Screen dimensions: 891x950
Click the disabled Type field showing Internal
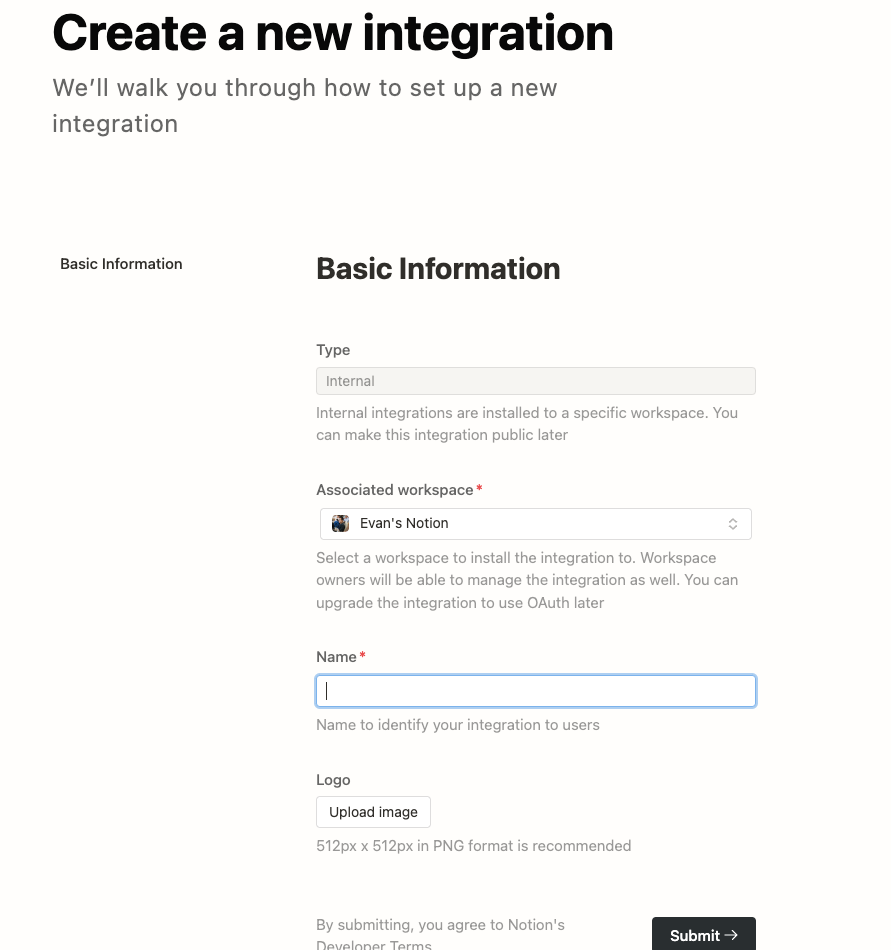tap(536, 381)
